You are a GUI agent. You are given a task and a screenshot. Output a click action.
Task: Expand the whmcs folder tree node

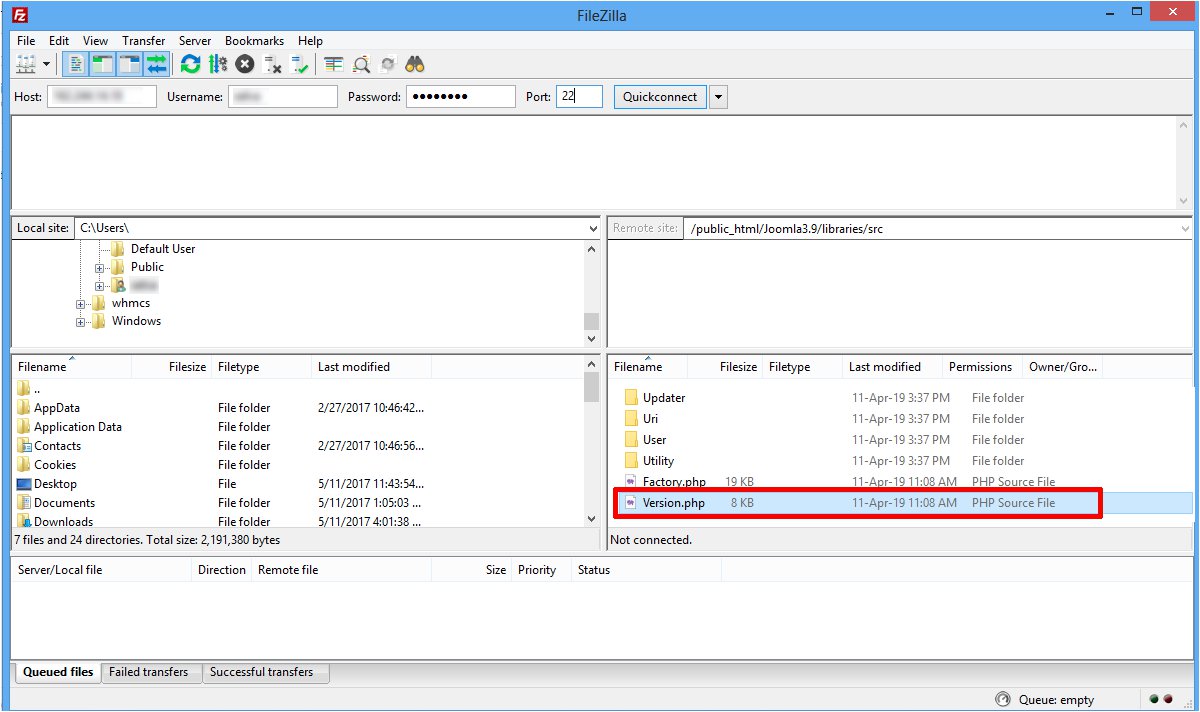(81, 304)
